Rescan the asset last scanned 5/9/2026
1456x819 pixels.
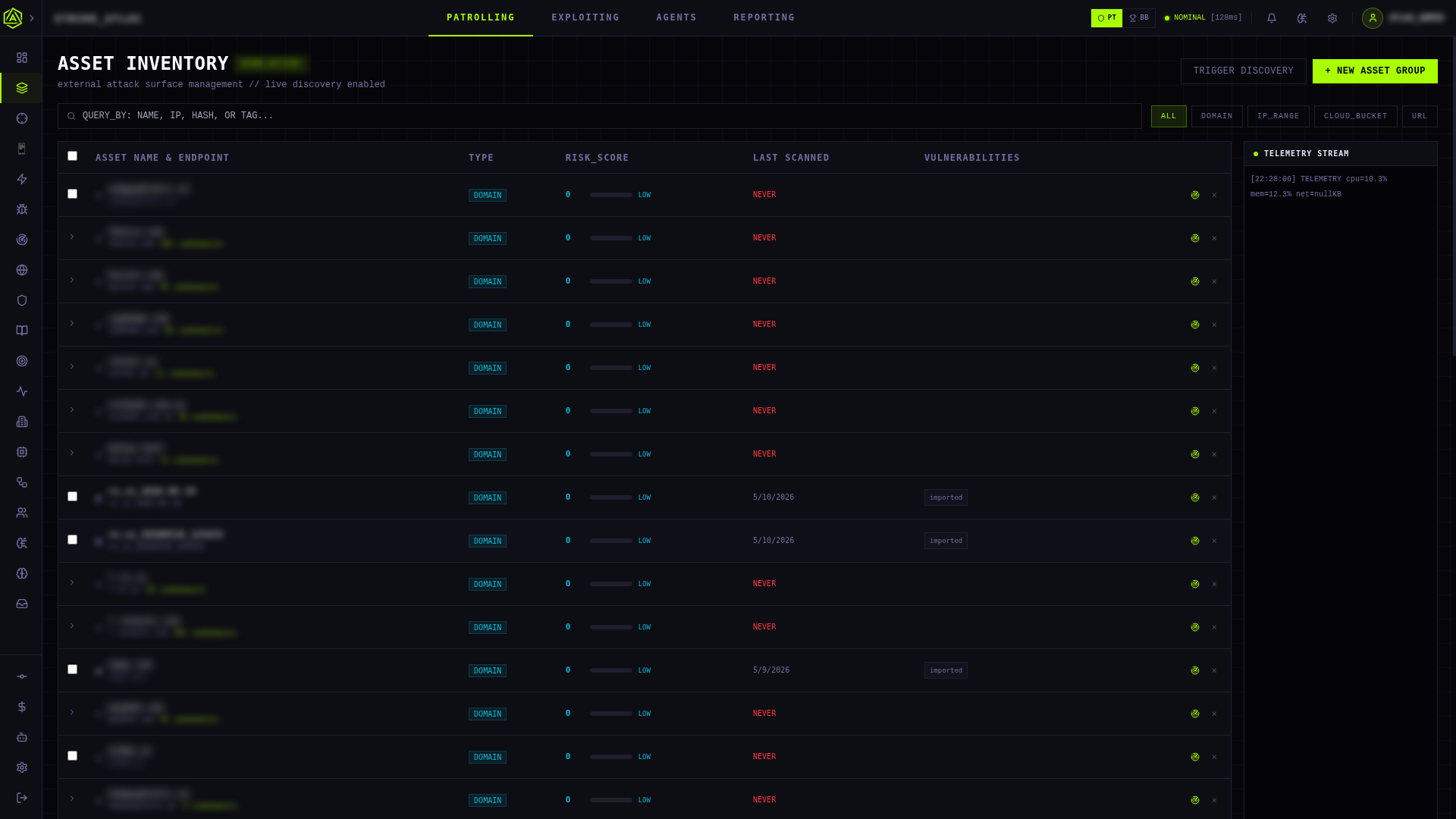1195,670
